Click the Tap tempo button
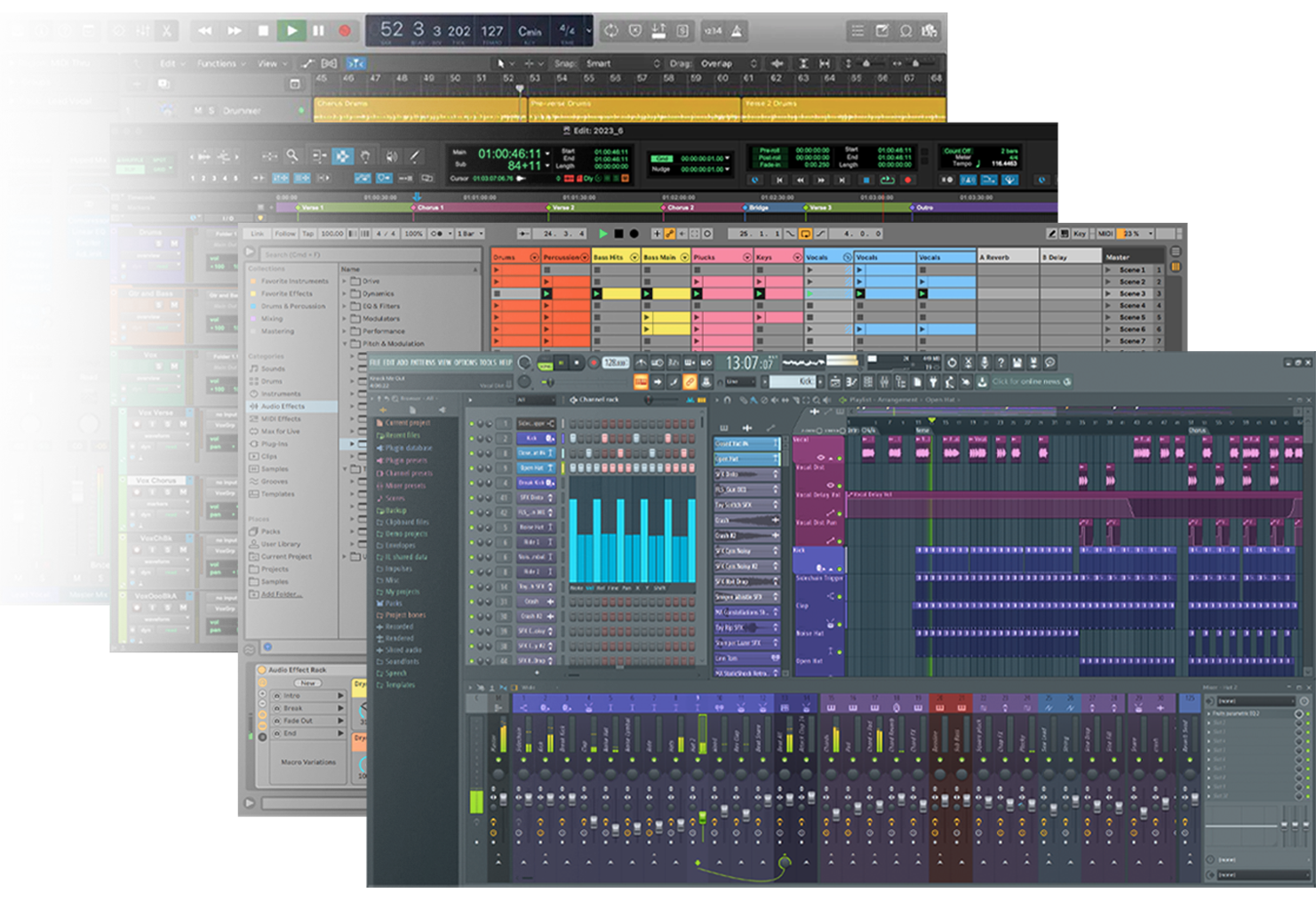The width and height of the screenshot is (1316, 901). tap(308, 234)
